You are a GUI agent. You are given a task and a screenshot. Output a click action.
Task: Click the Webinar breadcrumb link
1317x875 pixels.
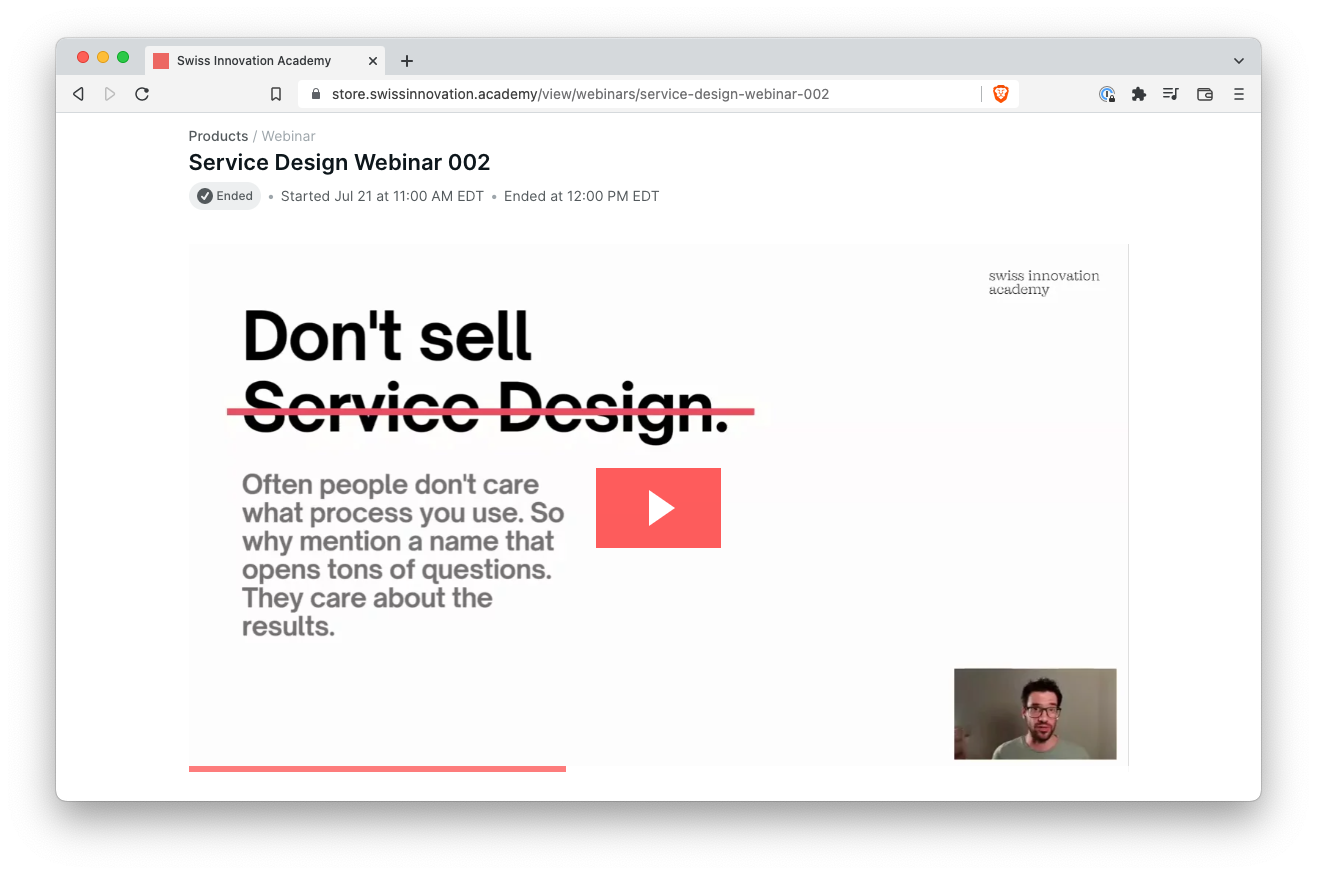(x=288, y=136)
